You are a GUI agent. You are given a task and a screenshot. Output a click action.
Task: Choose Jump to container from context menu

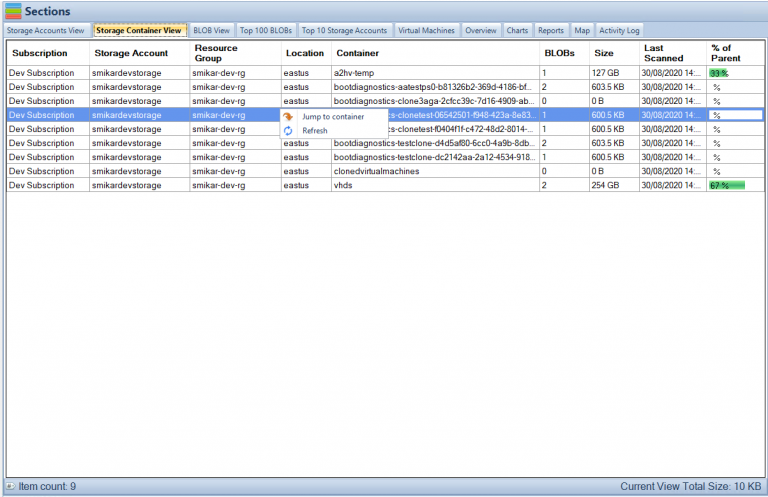tap(334, 117)
